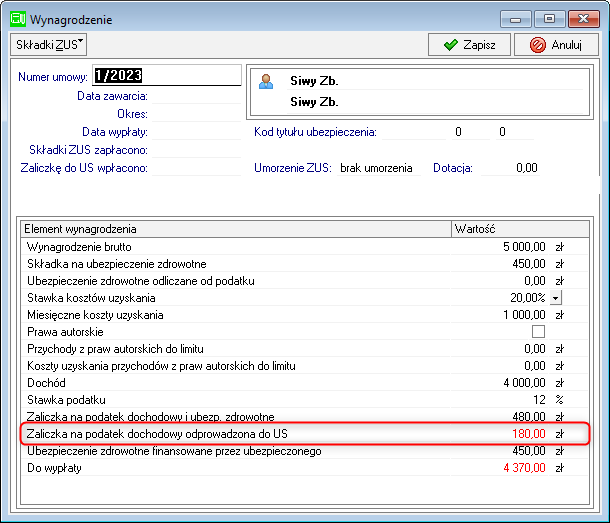Image resolution: width=610 pixels, height=523 pixels.
Task: Select the Do wypłaty row
Action: (x=305, y=468)
